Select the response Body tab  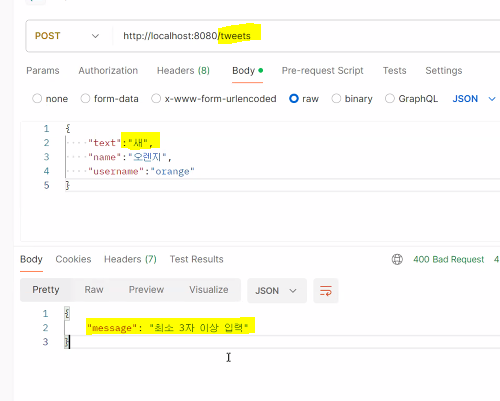coord(31,259)
